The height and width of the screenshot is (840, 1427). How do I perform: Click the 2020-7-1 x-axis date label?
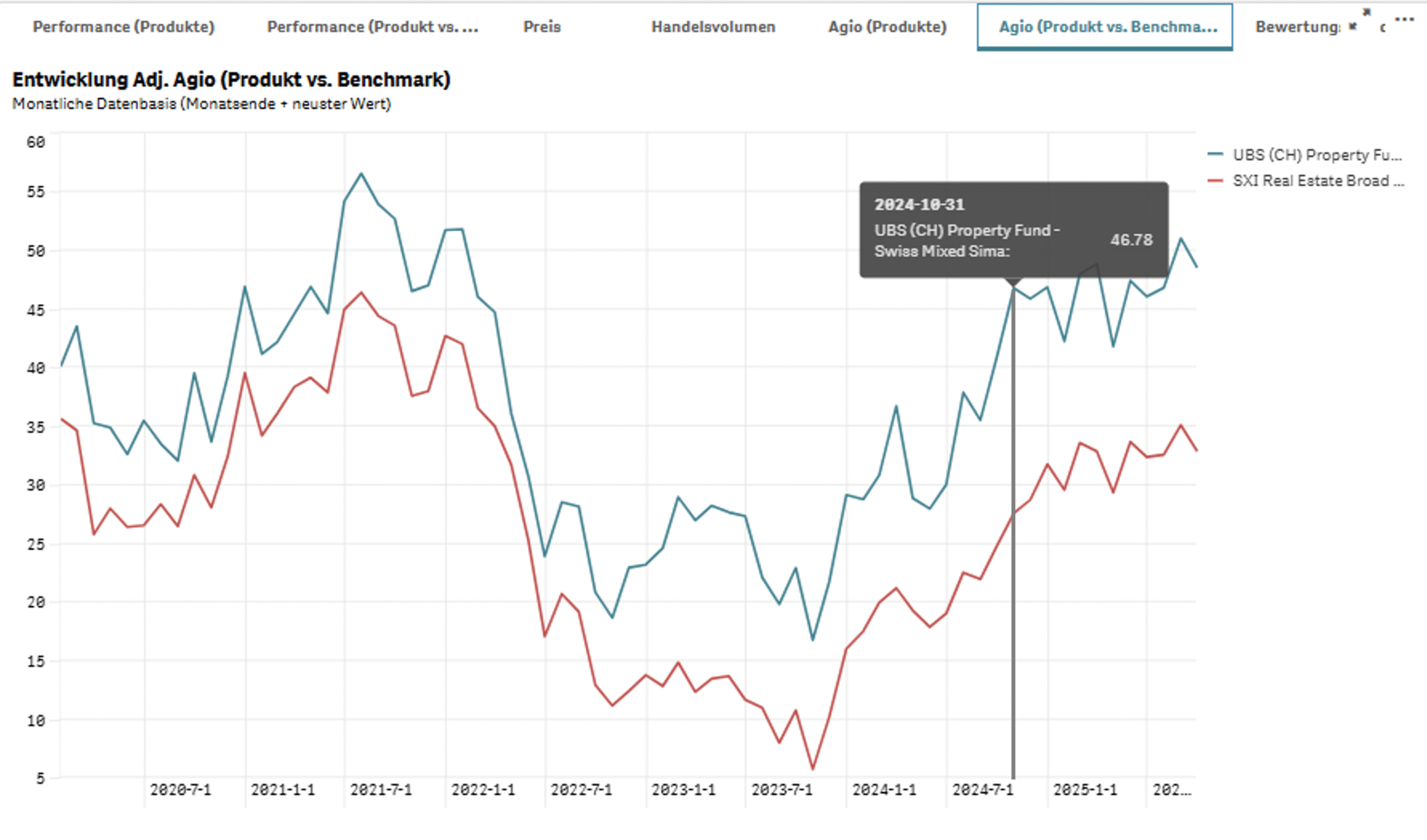(180, 790)
